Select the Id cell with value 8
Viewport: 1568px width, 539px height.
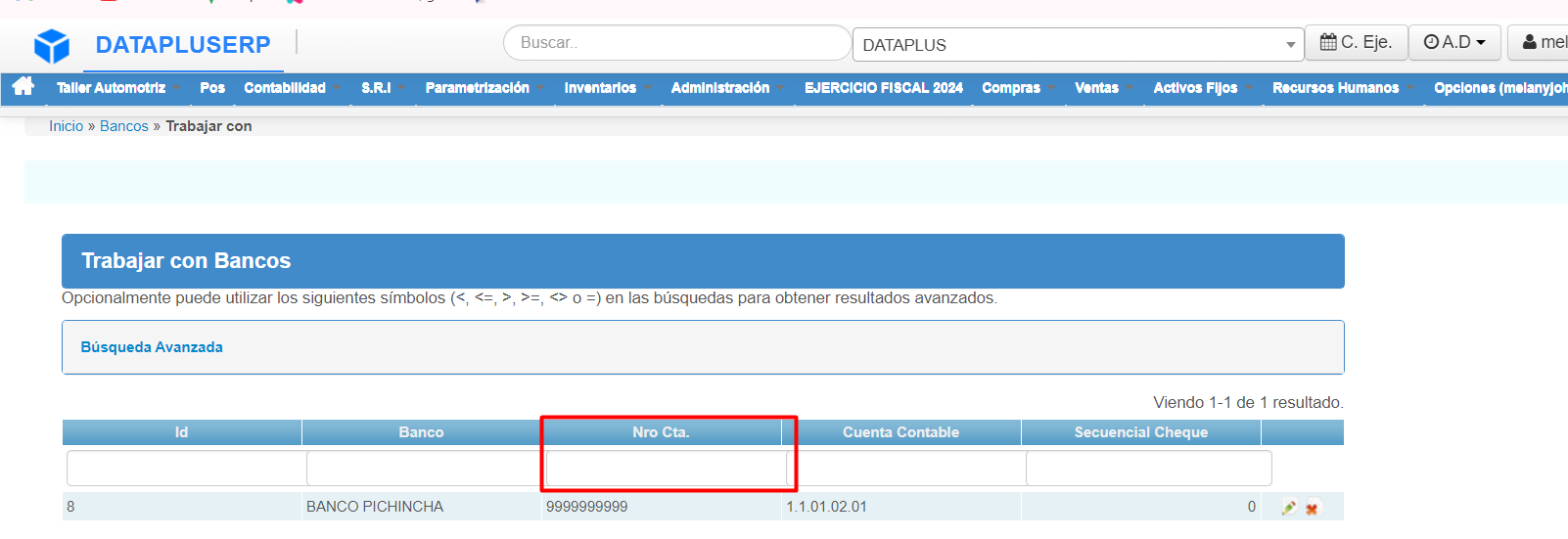(x=181, y=507)
